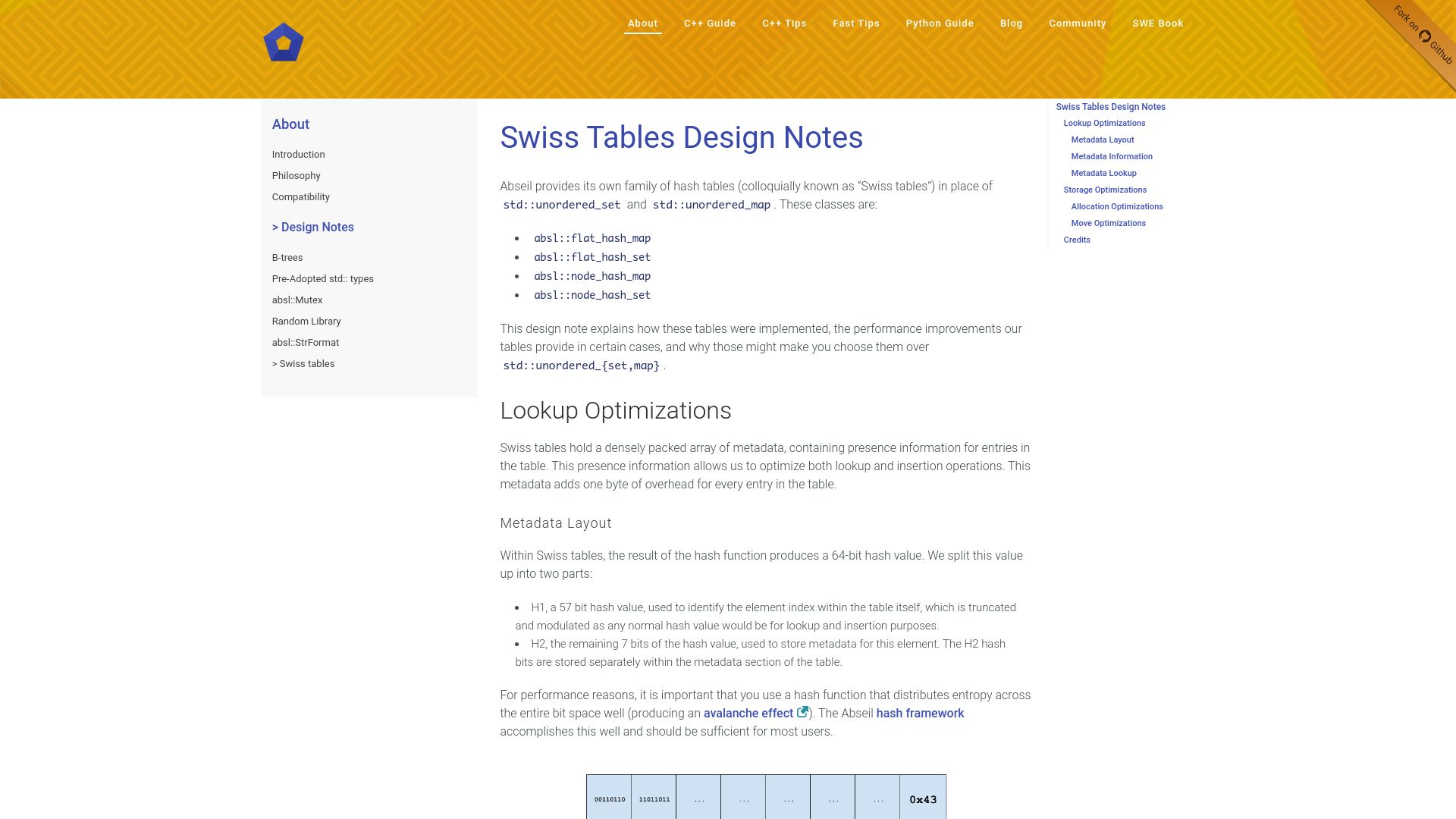The width and height of the screenshot is (1456, 819).
Task: Jump to Move Optimizations in the TOC
Action: (x=1108, y=223)
